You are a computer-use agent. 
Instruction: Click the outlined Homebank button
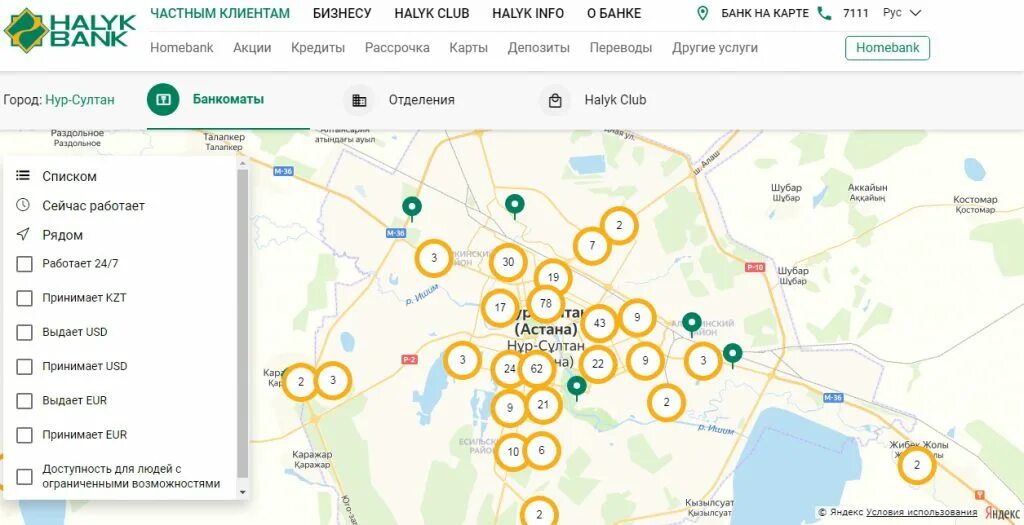click(x=888, y=48)
